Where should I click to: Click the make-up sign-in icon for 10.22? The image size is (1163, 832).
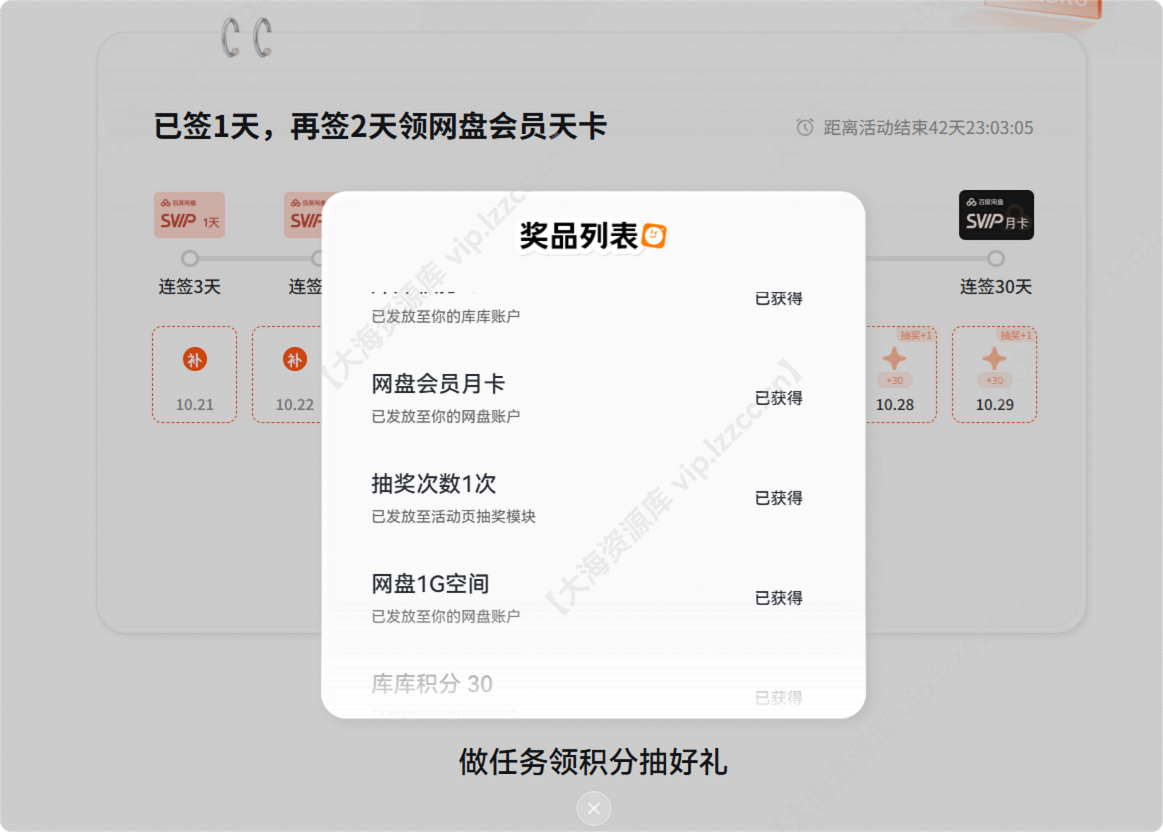coord(294,360)
